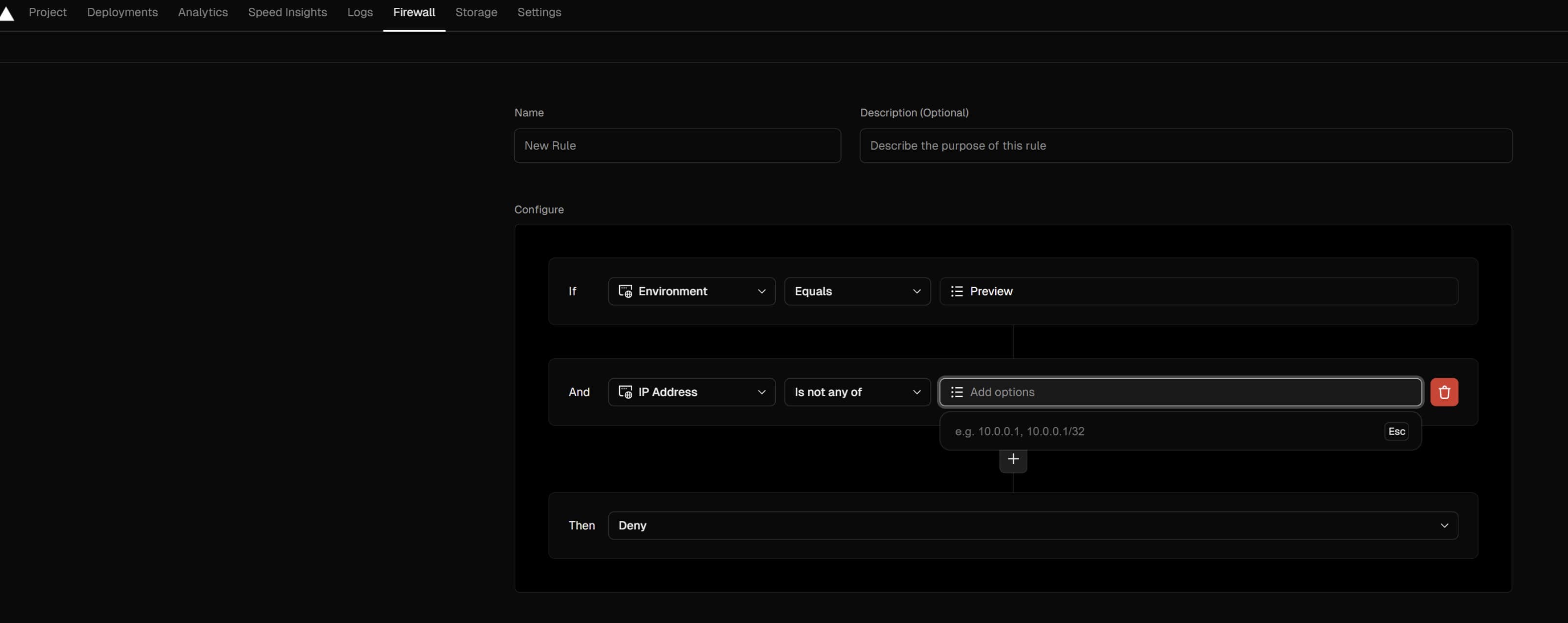
Task: Click the list icon in Add options field
Action: click(x=956, y=392)
